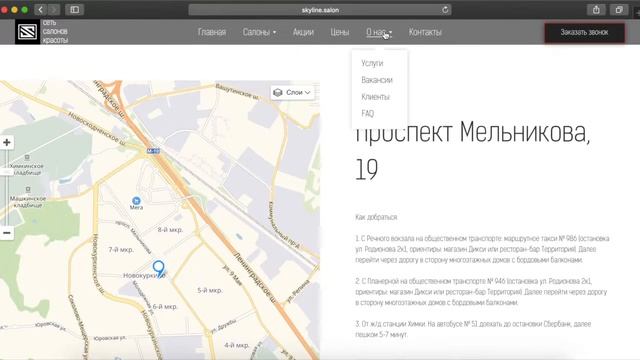Open the map Слои layers dropdown
640x360 pixels.
click(x=292, y=93)
